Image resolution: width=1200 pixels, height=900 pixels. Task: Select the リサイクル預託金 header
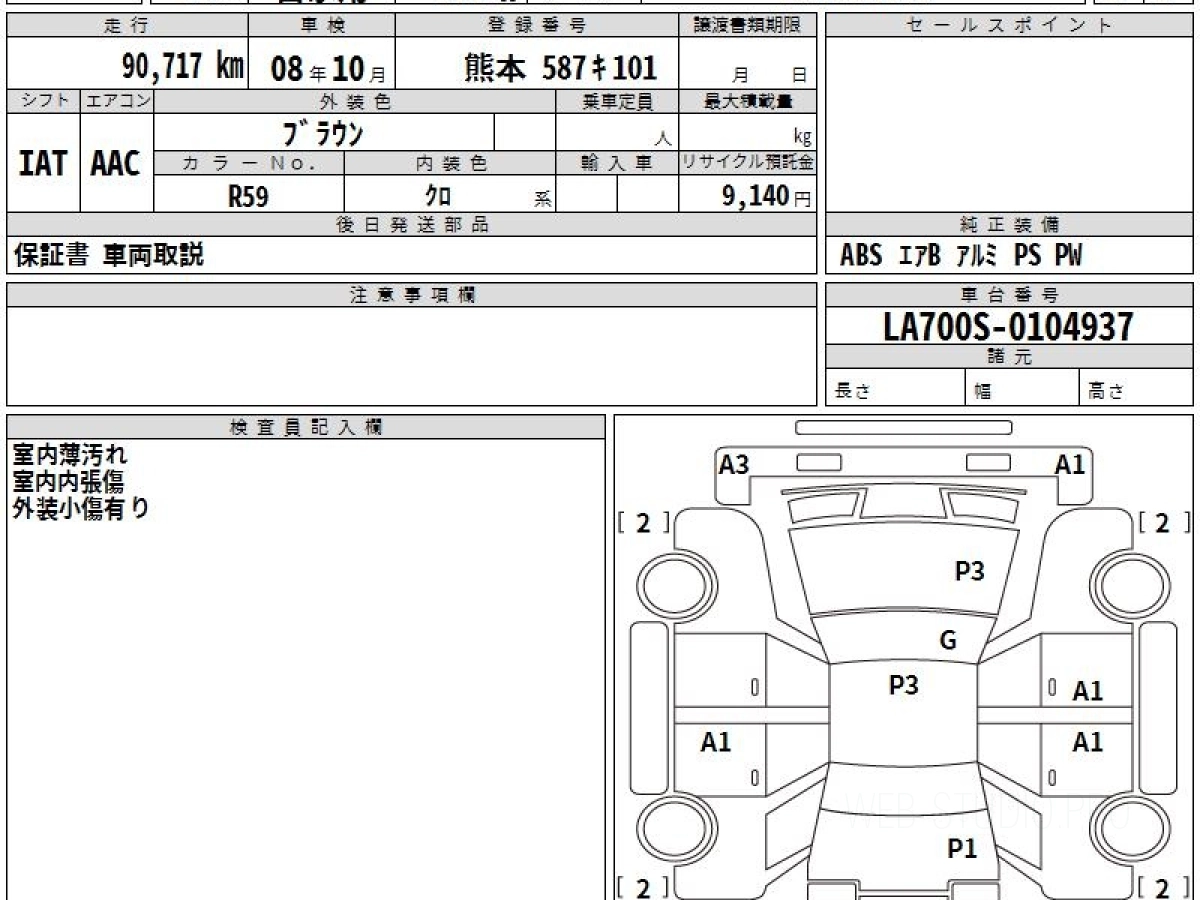coord(748,163)
